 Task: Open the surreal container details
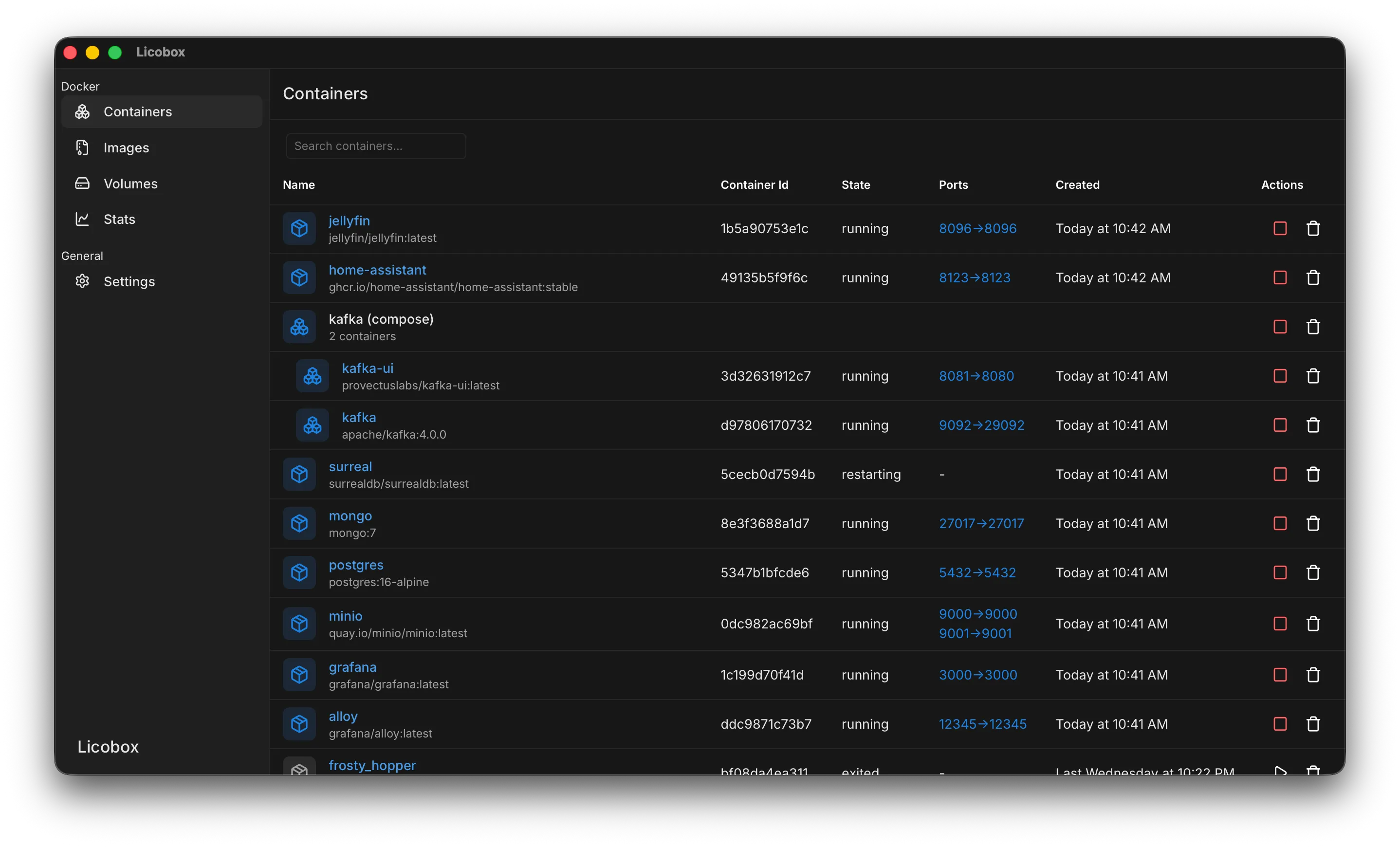[x=350, y=466]
